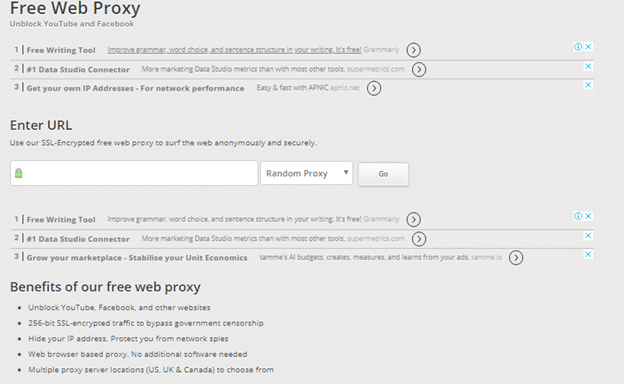The image size is (624, 384).
Task: Click top More marketing Data Studio metrics text
Action: point(243,69)
